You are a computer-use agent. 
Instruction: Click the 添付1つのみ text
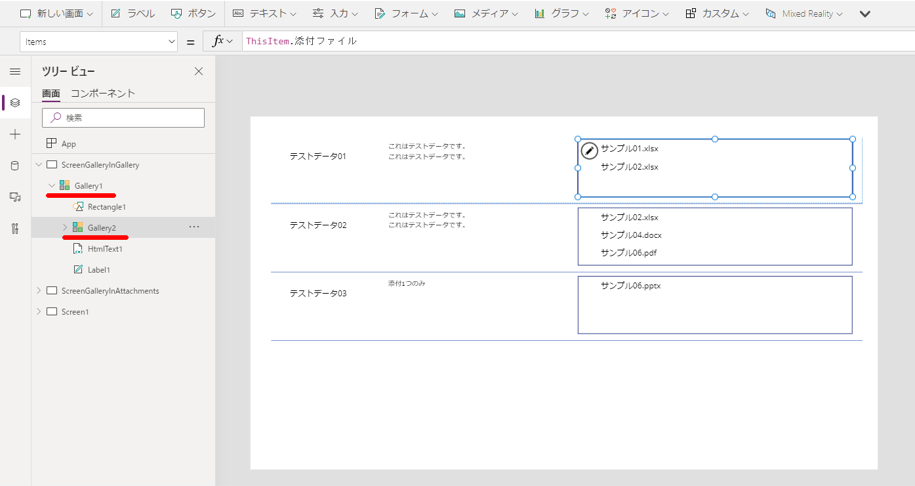pos(407,284)
